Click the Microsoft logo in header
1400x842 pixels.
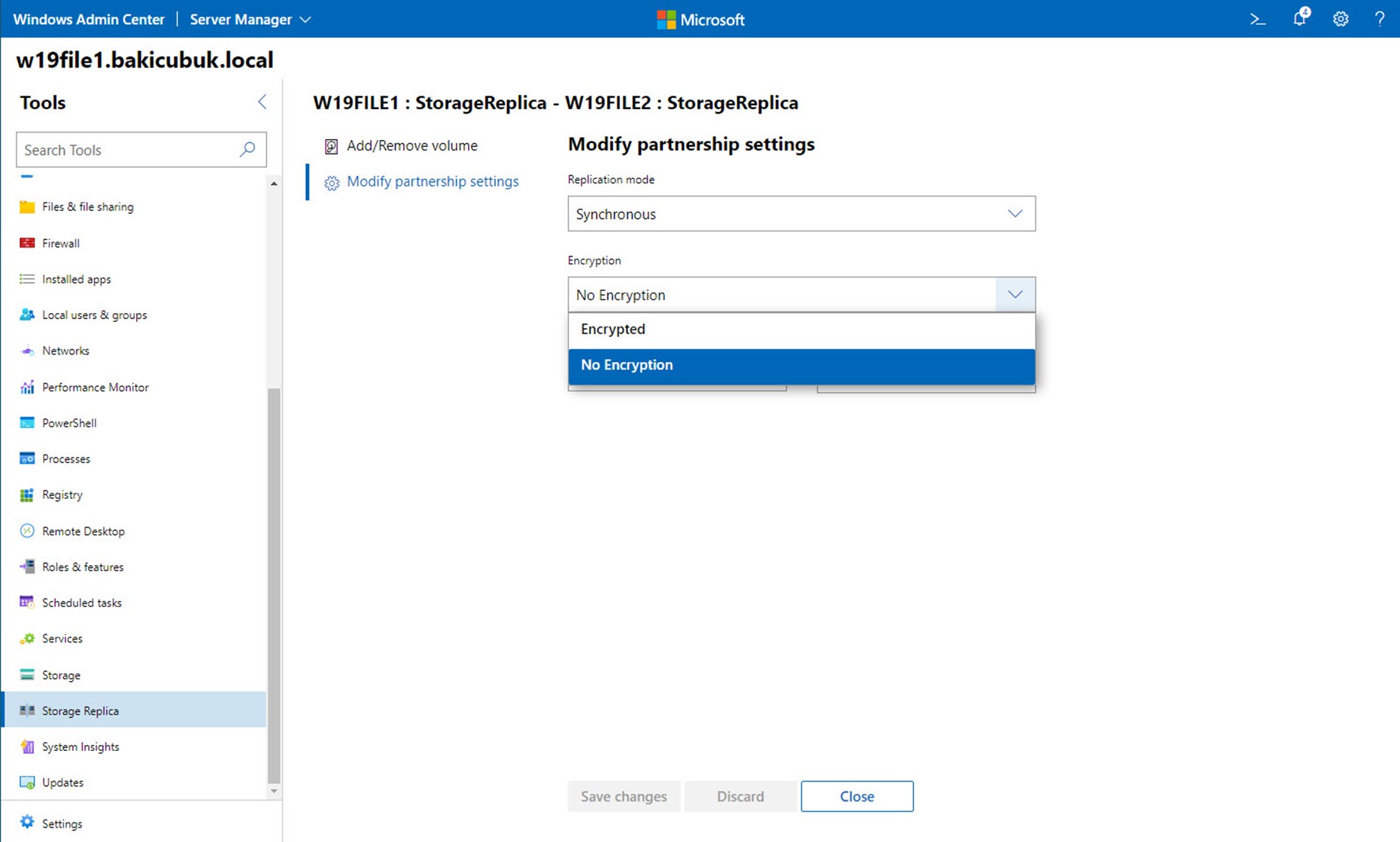pyautogui.click(x=700, y=20)
